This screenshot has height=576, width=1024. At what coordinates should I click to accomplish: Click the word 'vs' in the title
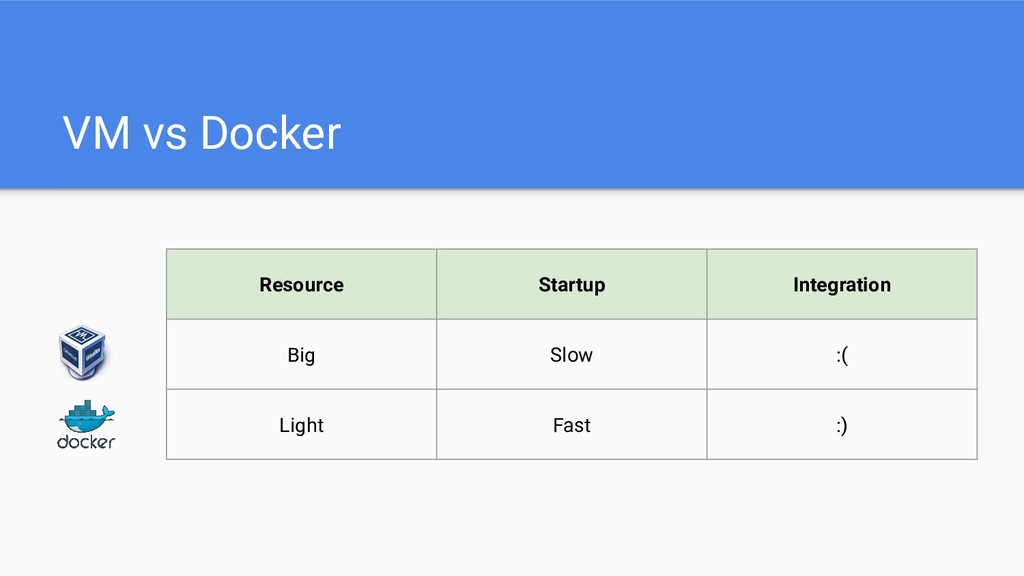(x=163, y=133)
